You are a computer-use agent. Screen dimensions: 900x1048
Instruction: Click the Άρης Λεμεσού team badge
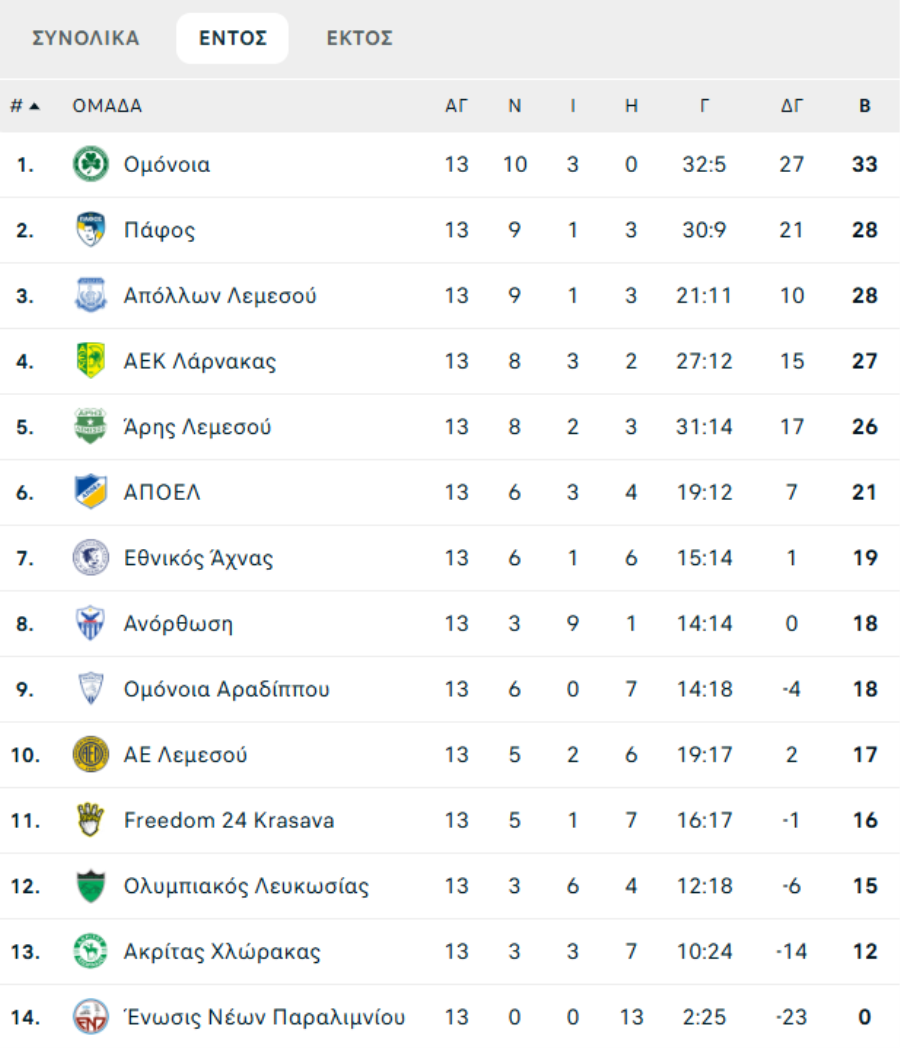(x=91, y=427)
